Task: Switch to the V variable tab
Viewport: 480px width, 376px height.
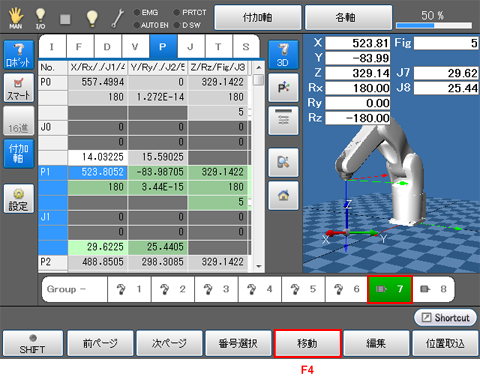Action: click(x=135, y=47)
